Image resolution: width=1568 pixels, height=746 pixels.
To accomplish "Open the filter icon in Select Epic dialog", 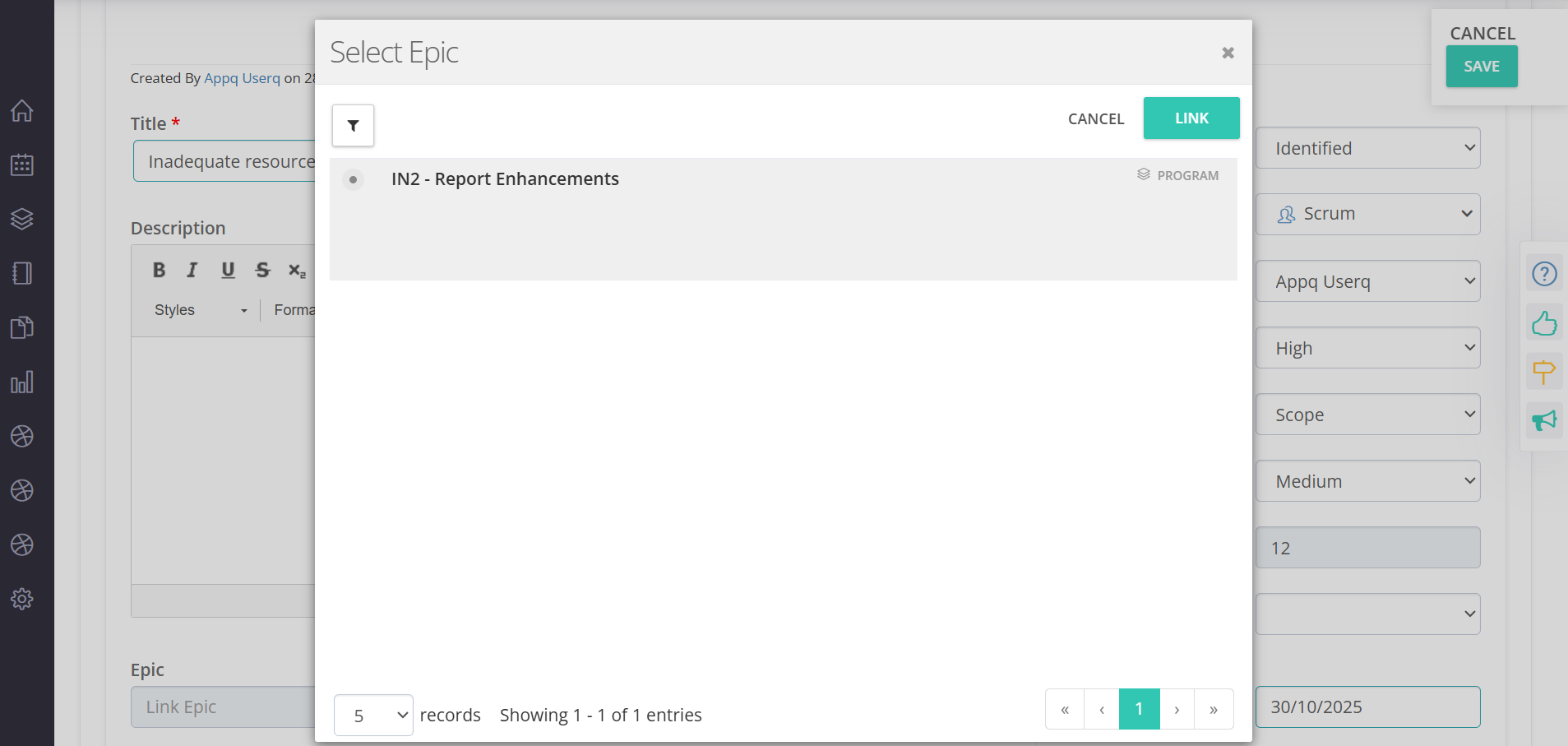I will pyautogui.click(x=353, y=126).
